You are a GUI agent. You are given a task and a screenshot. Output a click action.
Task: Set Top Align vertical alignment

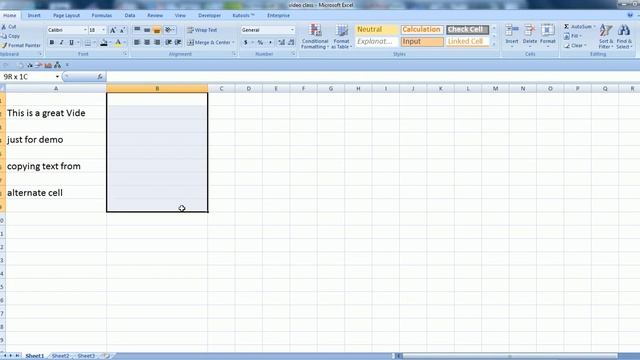(137, 30)
